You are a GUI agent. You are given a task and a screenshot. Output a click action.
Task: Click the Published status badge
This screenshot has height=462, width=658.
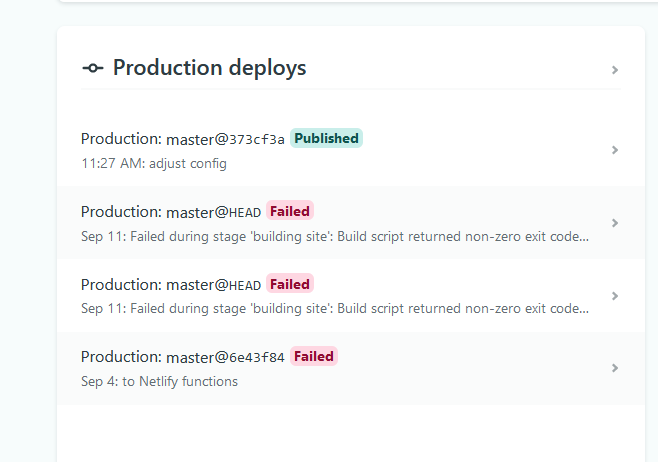coord(326,138)
